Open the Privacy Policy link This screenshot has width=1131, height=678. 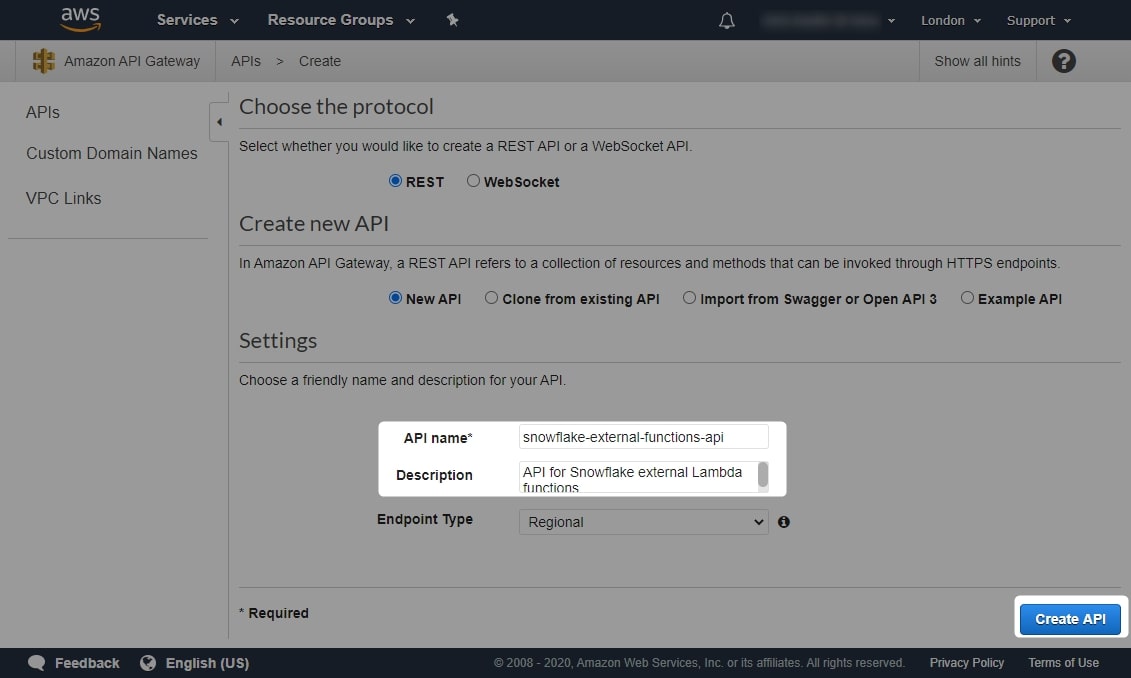pyautogui.click(x=967, y=663)
